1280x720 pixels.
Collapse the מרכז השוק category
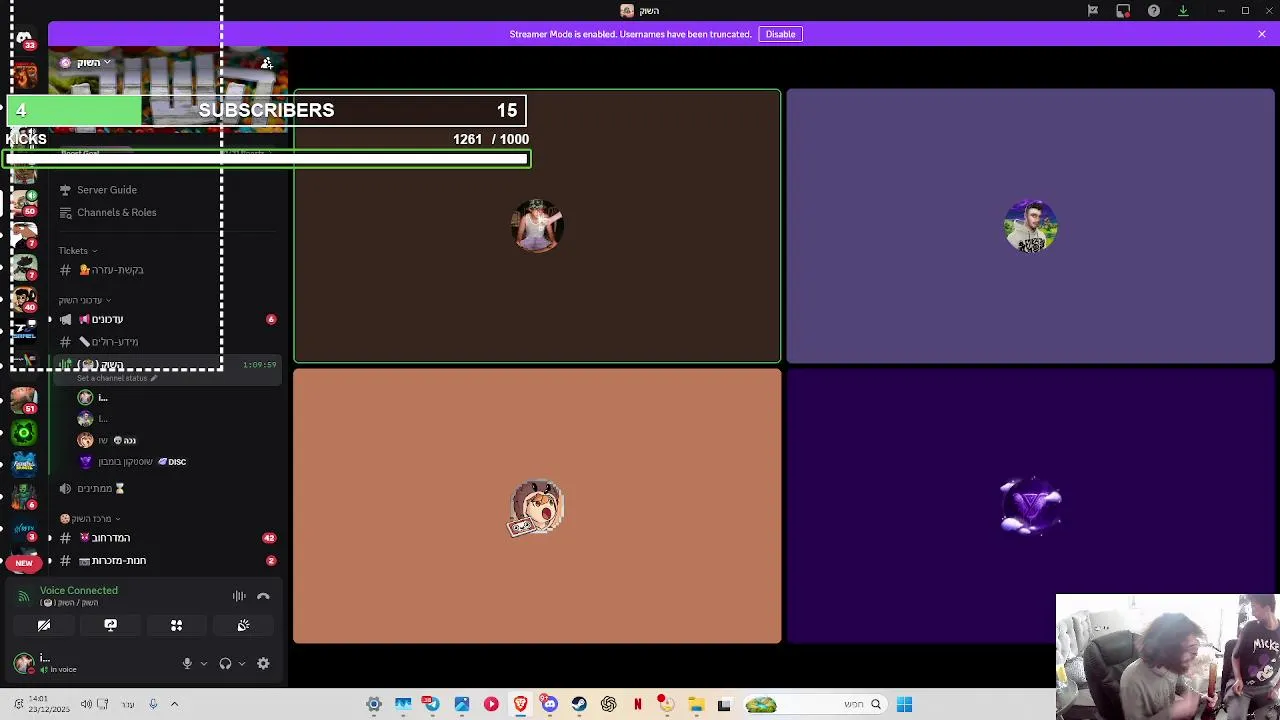(89, 519)
